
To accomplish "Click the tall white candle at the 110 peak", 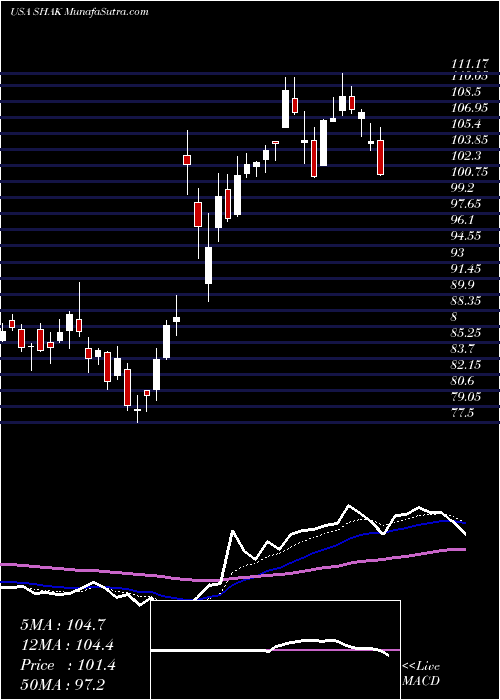I will click(x=285, y=108).
